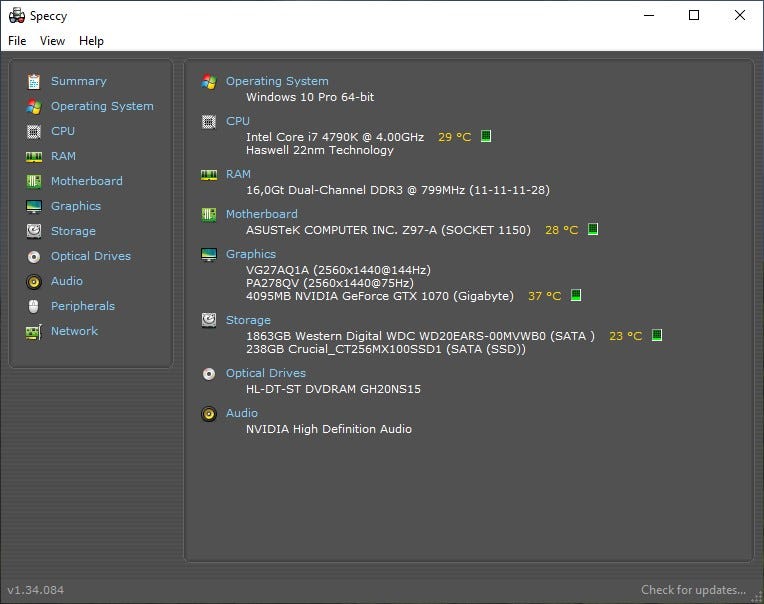Click Check for updates link

pyautogui.click(x=693, y=590)
